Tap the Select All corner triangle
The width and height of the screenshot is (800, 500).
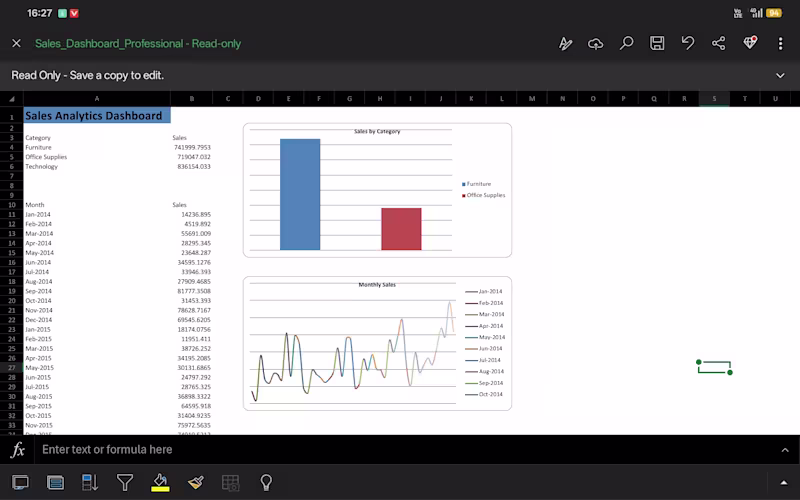(x=11, y=99)
